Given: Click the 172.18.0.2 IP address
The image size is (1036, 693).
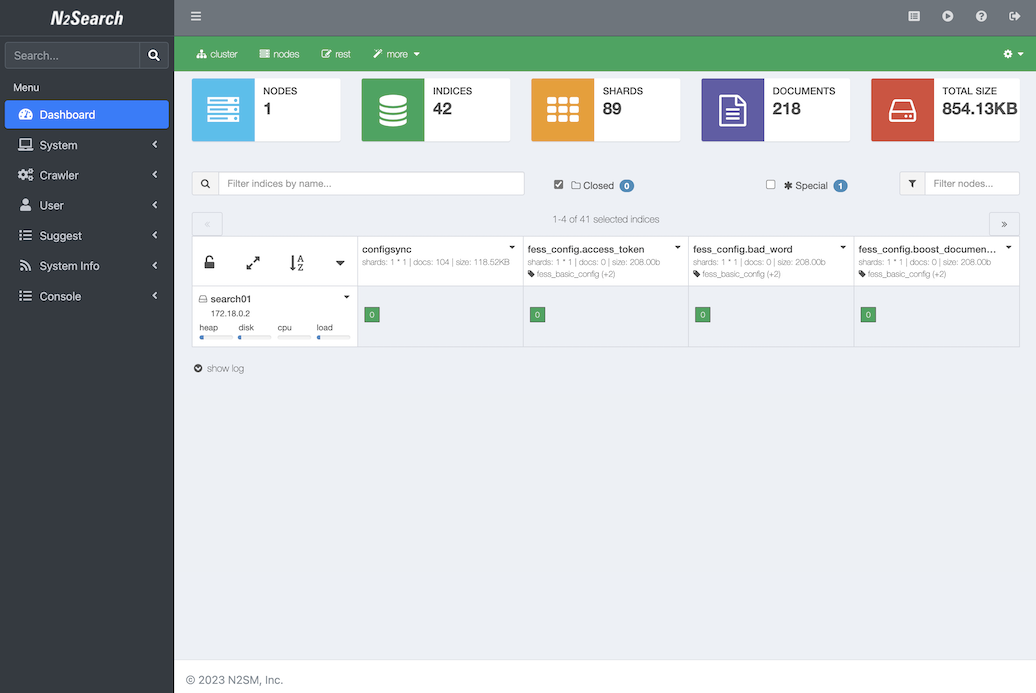Looking at the screenshot, I should (230, 314).
